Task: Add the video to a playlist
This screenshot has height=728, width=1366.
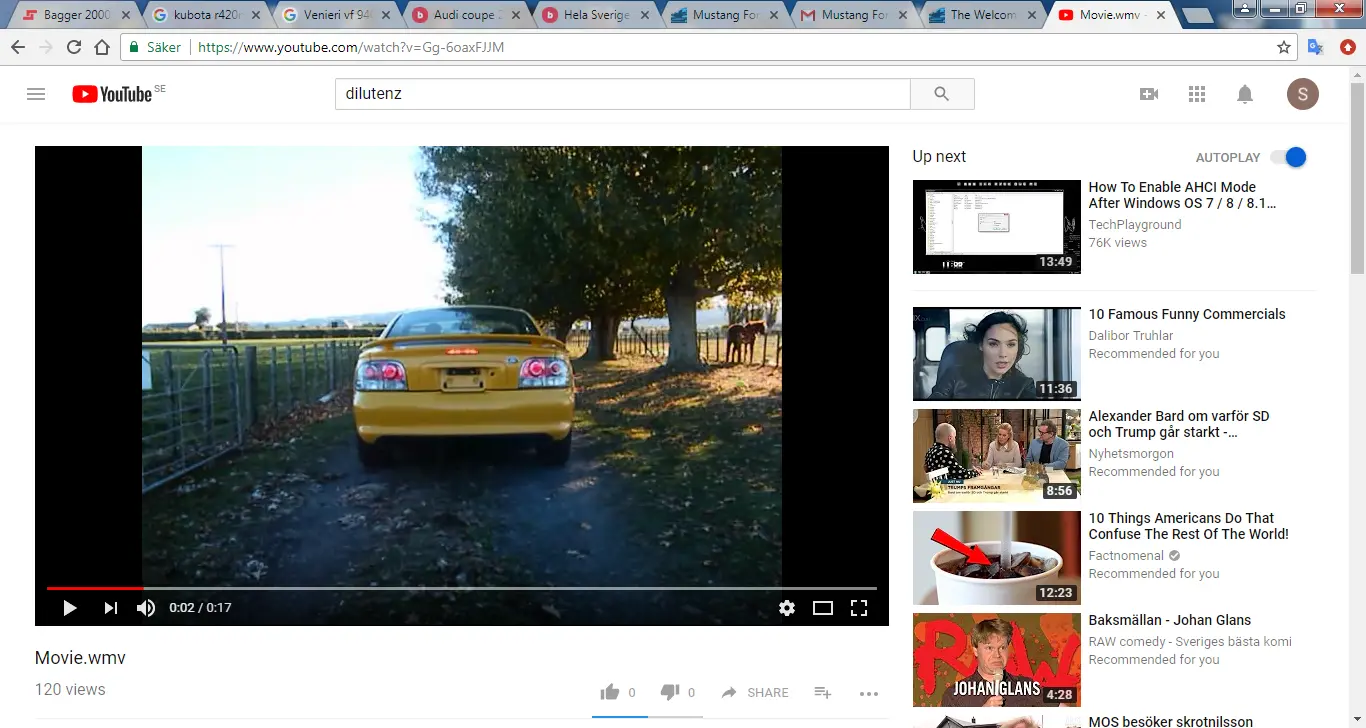Action: [823, 692]
